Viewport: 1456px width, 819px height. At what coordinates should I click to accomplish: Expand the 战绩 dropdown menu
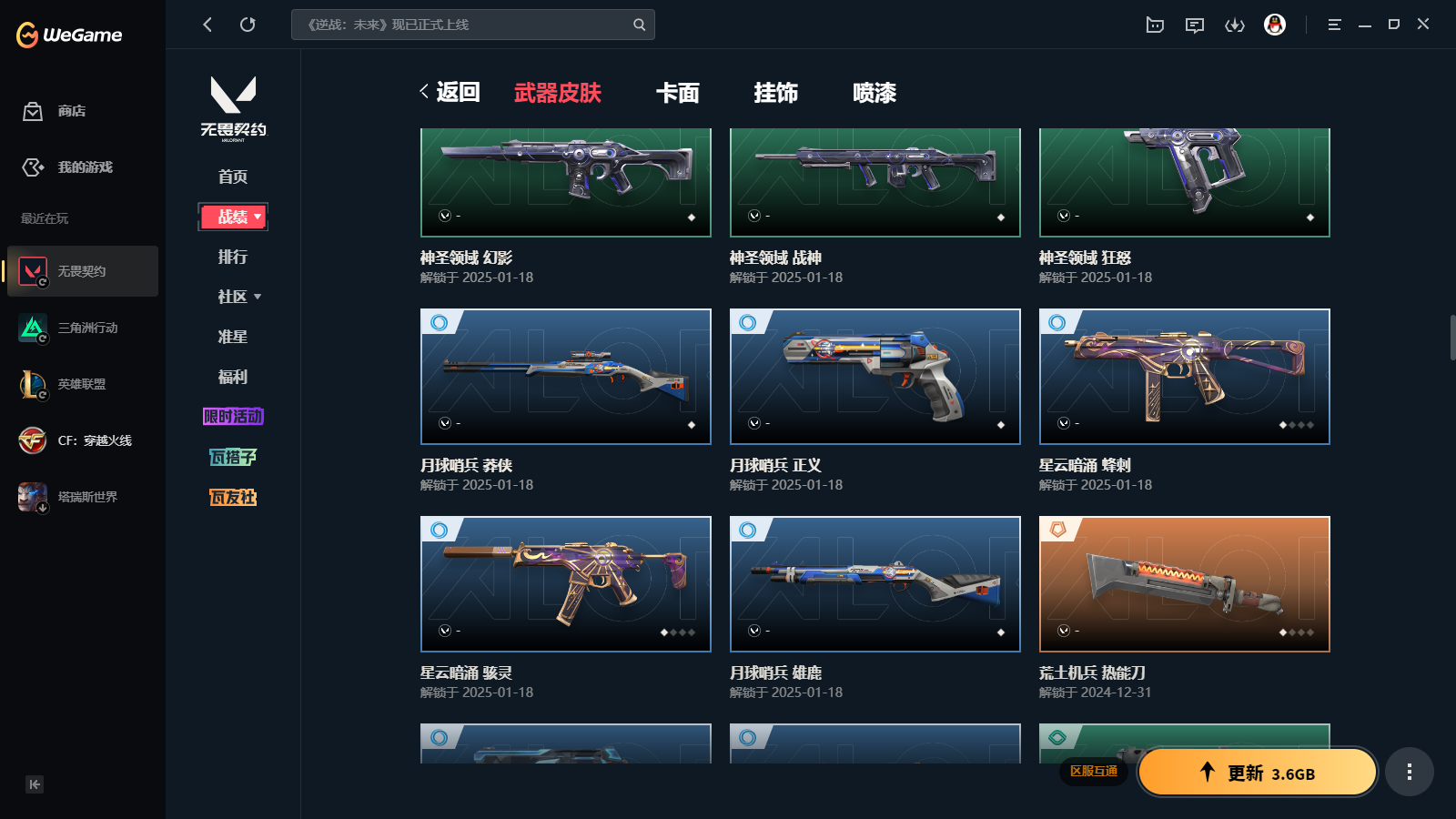[x=233, y=217]
